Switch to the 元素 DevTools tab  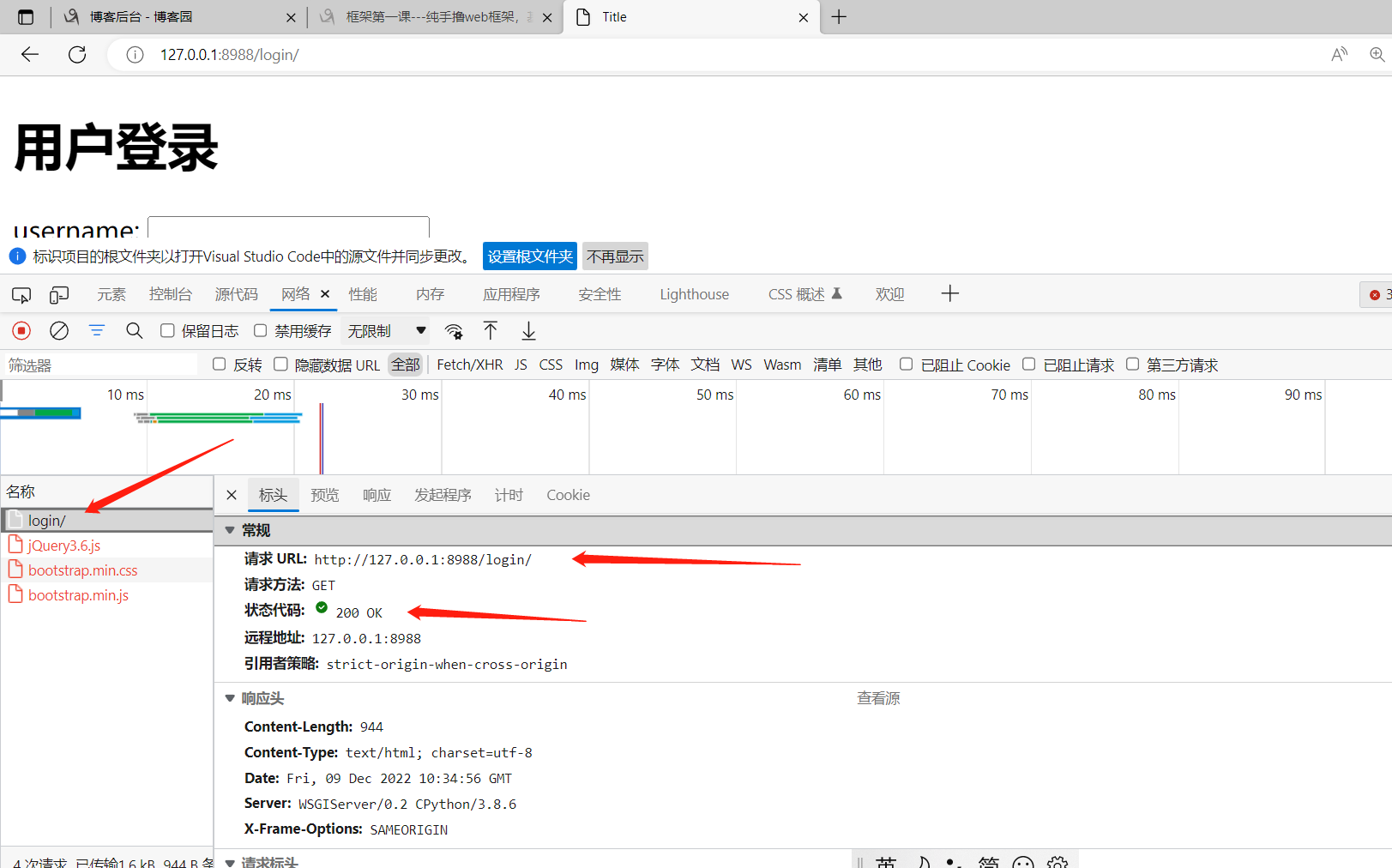pyautogui.click(x=111, y=295)
